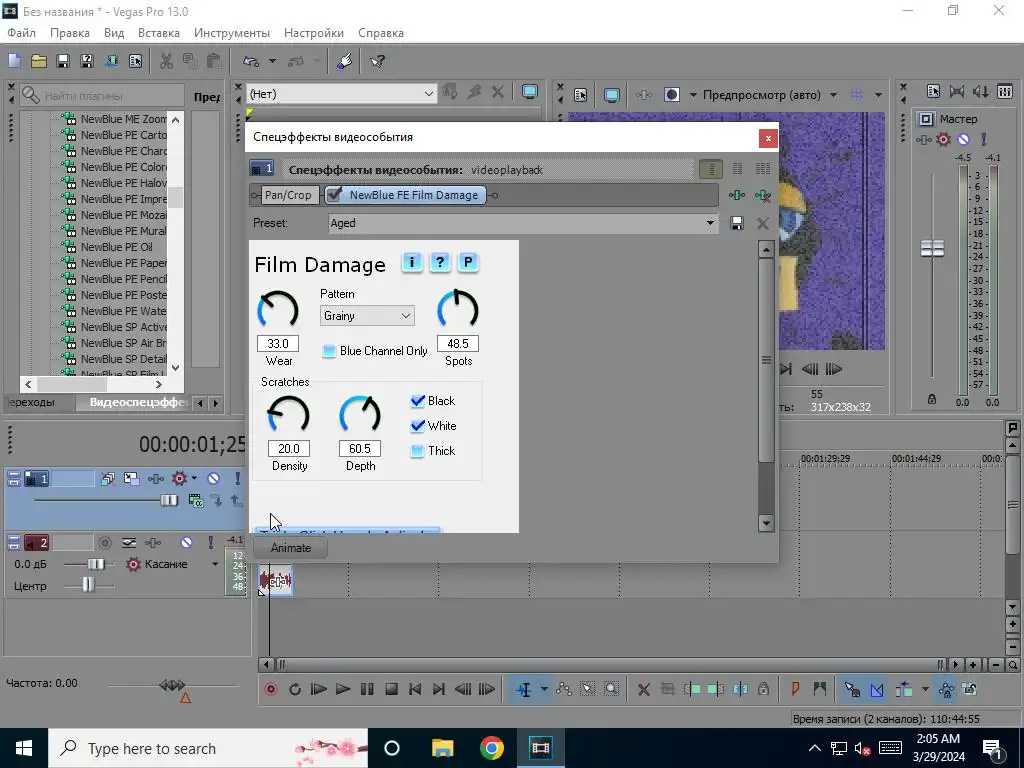Screen dimensions: 1024x768
Task: Open project folder icon in toolbar
Action: pos(39,61)
